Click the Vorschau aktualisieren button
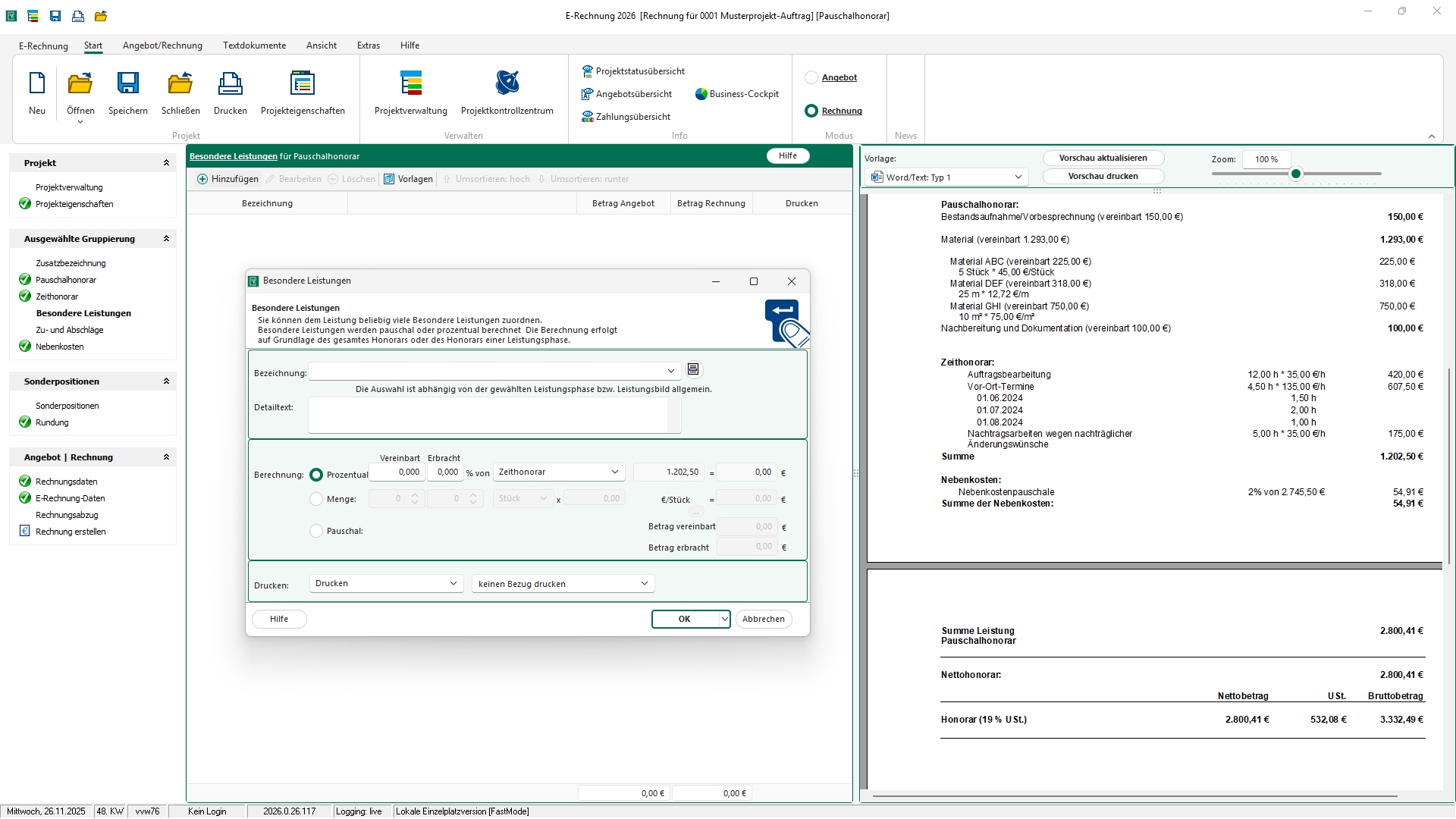This screenshot has height=819, width=1456. tap(1103, 158)
